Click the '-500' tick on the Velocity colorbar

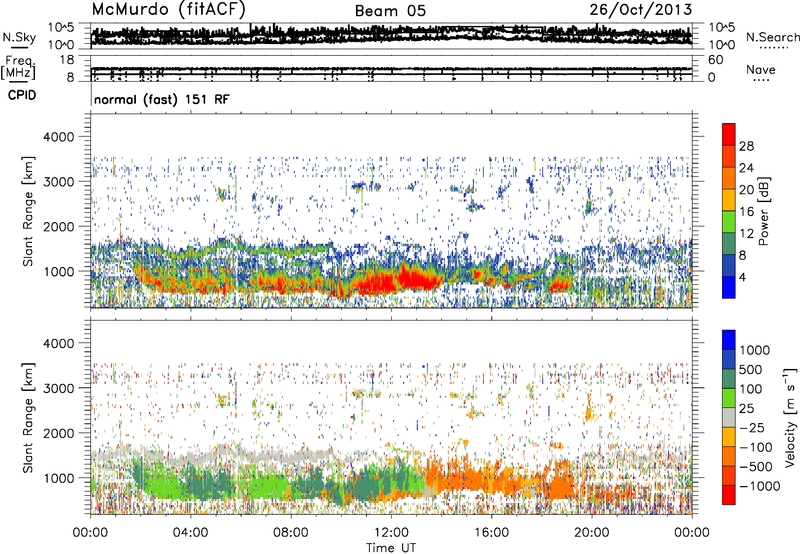[756, 467]
